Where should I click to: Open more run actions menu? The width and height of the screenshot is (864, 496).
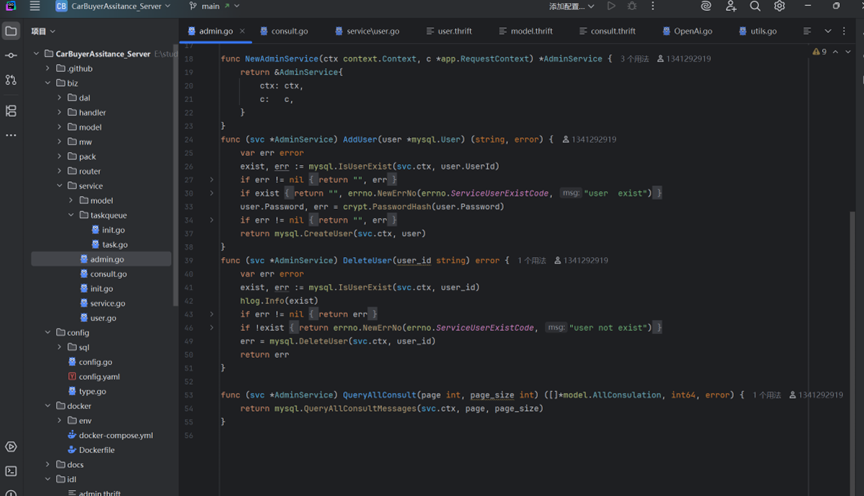653,6
